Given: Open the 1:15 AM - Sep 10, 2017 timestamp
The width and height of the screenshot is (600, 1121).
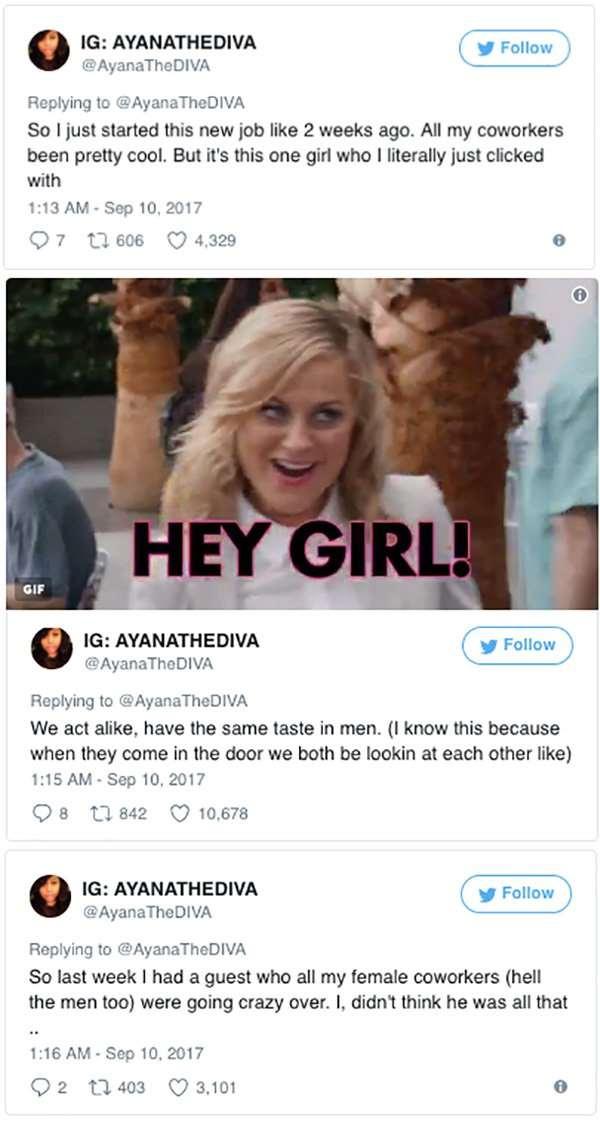Looking at the screenshot, I should [x=118, y=779].
